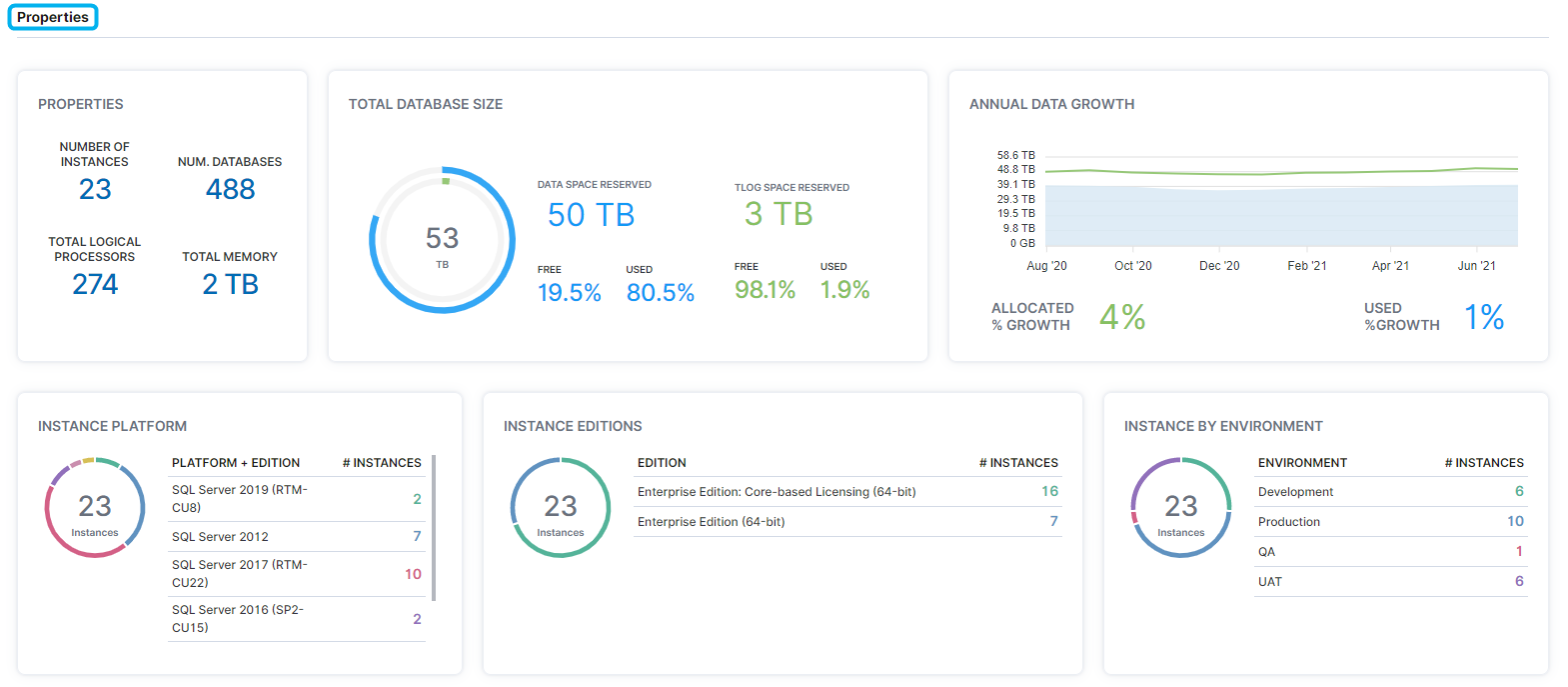The height and width of the screenshot is (687, 1568).
Task: Open the SQL Server 2017 (RTM-CU22) row
Action: coord(297,574)
